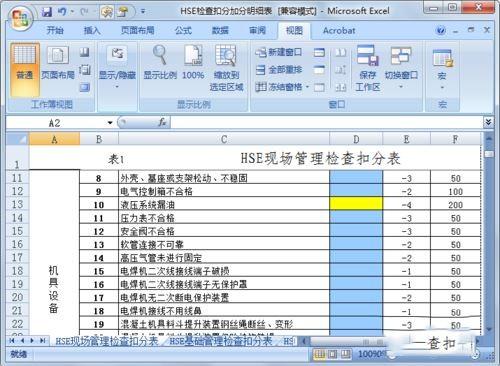Click the split window icon
Image resolution: width=500 pixels, height=366 pixels.
[319, 52]
